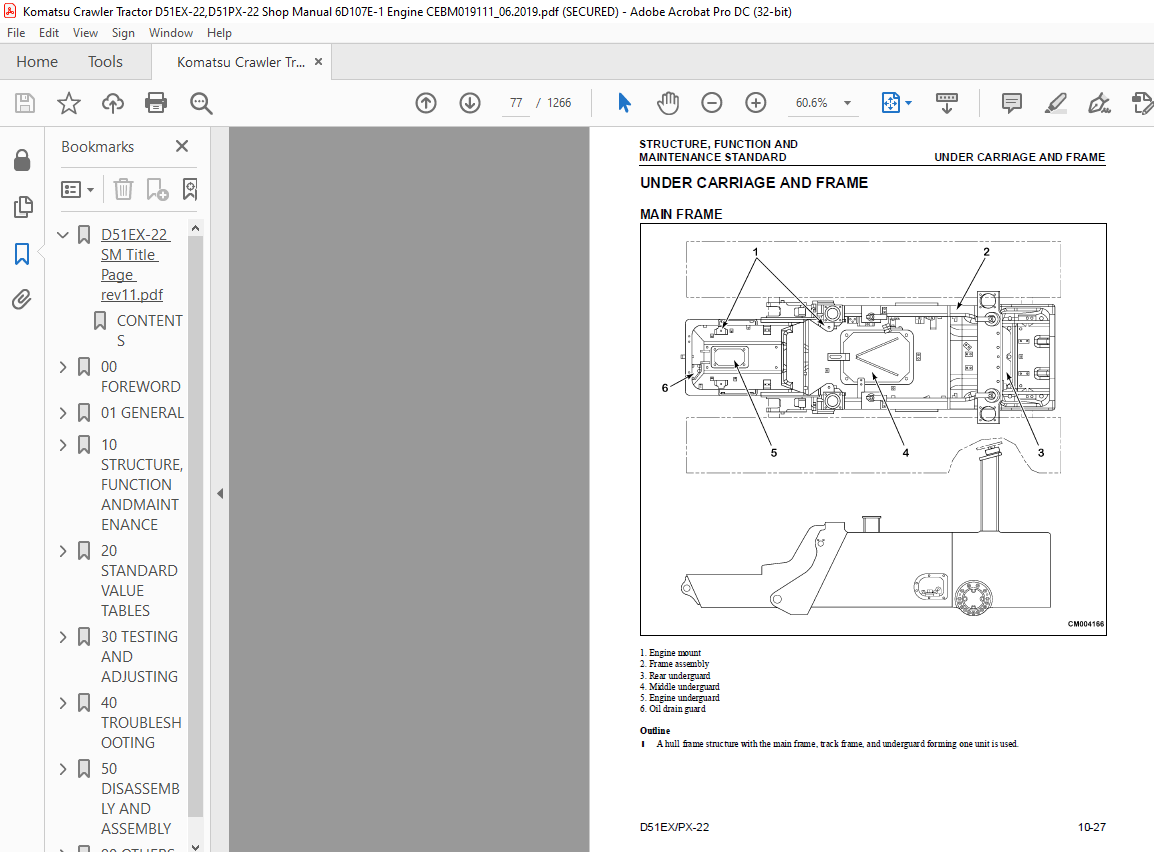Open the sign document pen tool
Viewport: 1154px width, 852px height.
[x=1100, y=103]
